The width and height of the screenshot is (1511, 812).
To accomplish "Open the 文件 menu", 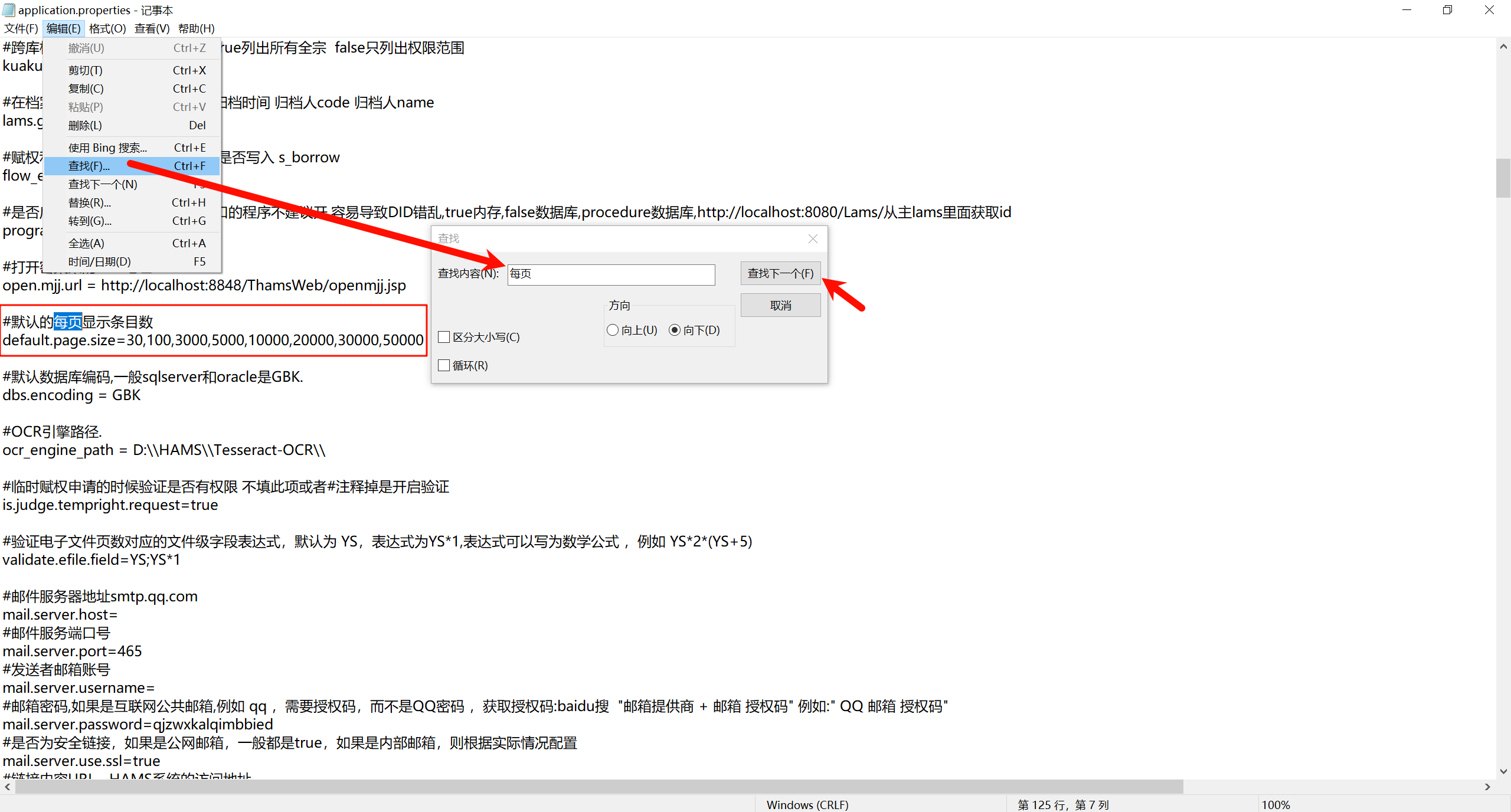I will tap(21, 28).
